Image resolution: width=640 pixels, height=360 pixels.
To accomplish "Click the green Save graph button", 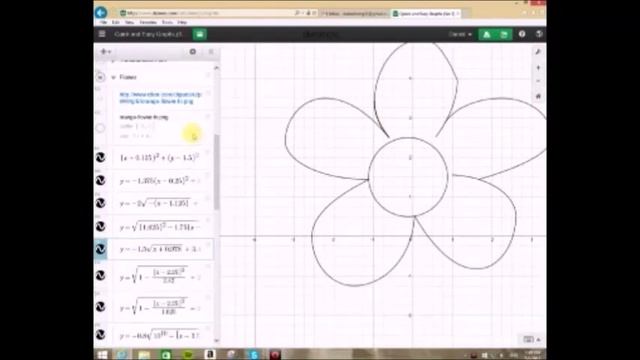I will pyautogui.click(x=200, y=34).
